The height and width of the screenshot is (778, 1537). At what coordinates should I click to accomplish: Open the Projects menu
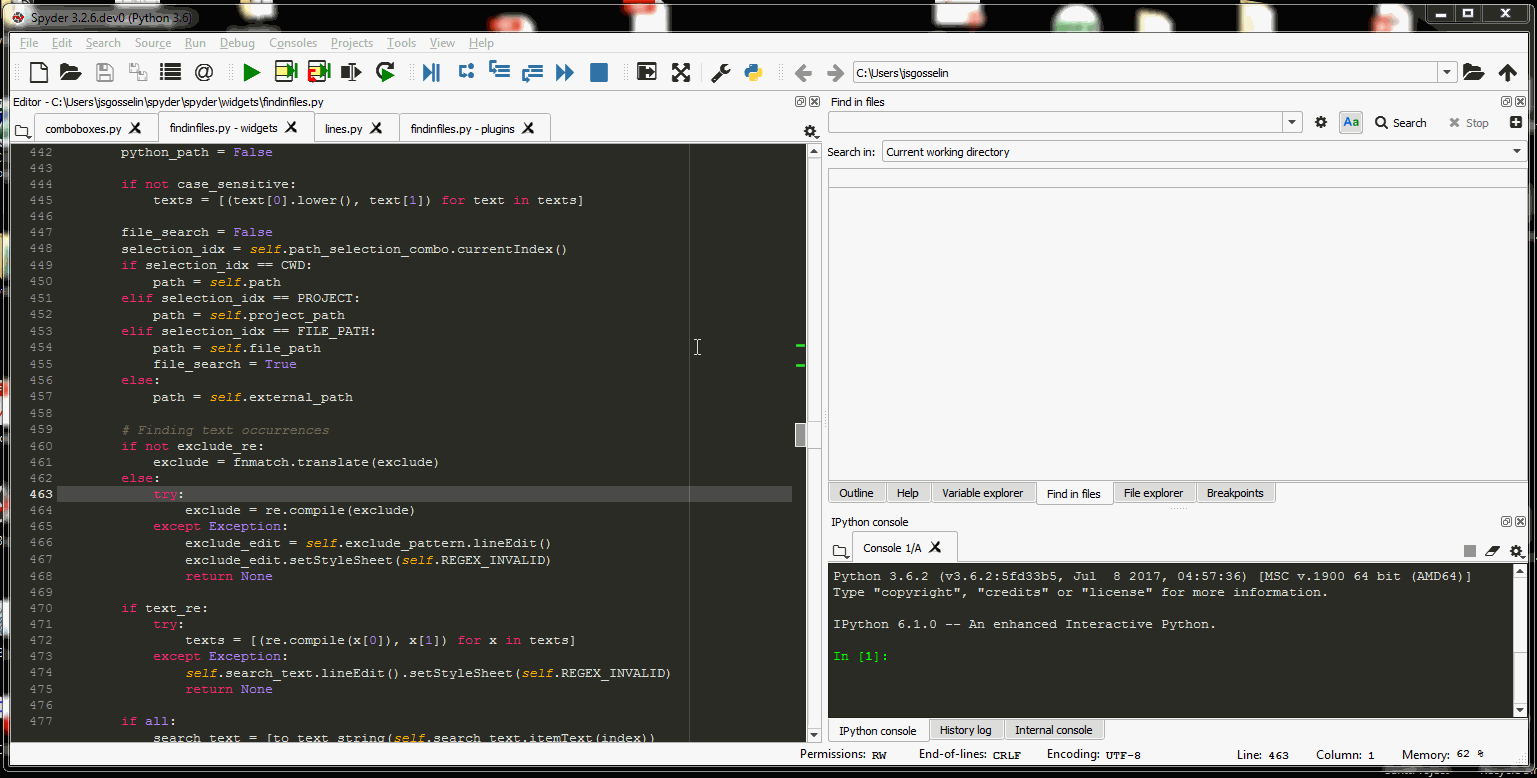(352, 43)
